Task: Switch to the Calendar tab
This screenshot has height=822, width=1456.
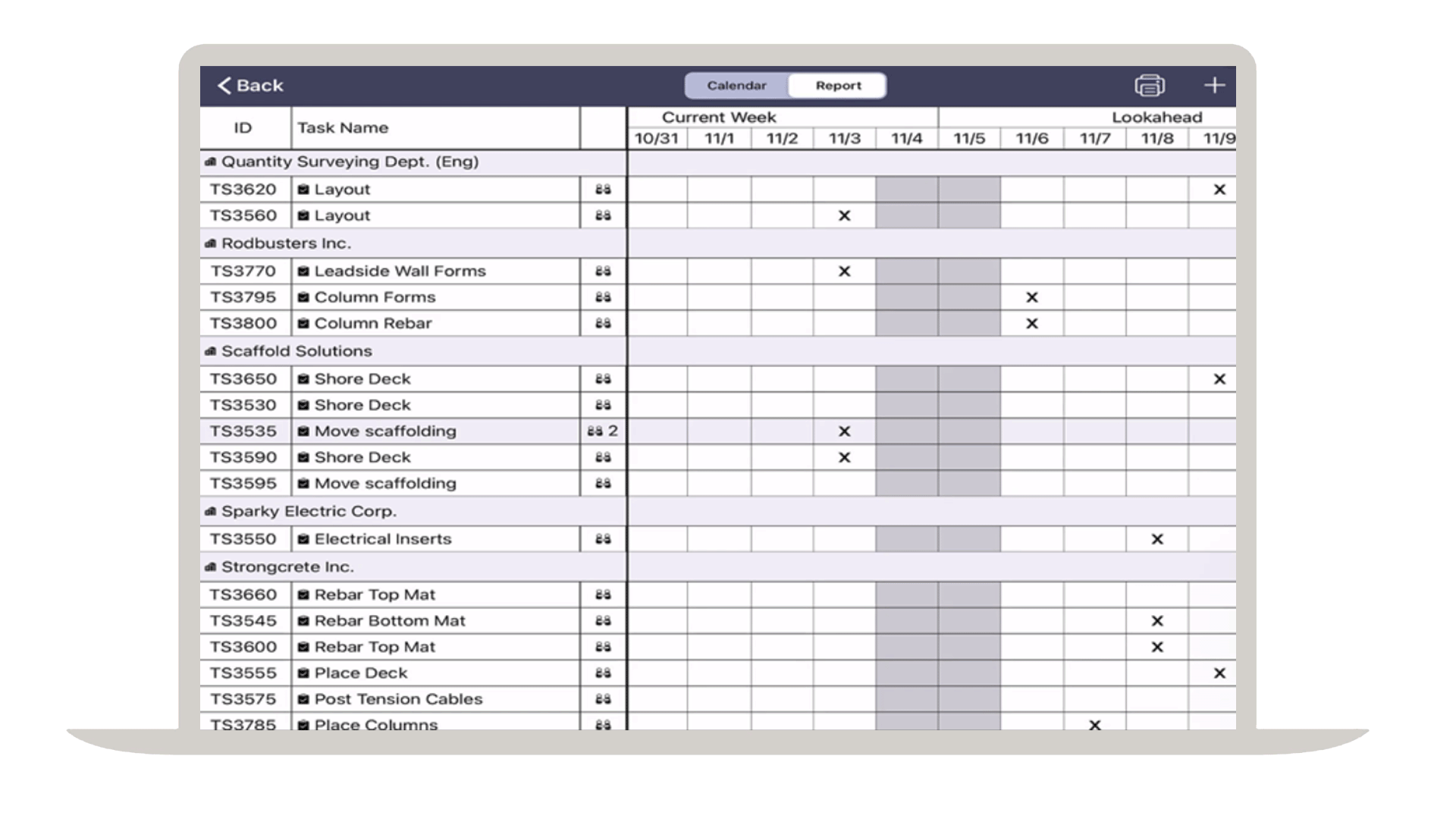Action: click(736, 86)
